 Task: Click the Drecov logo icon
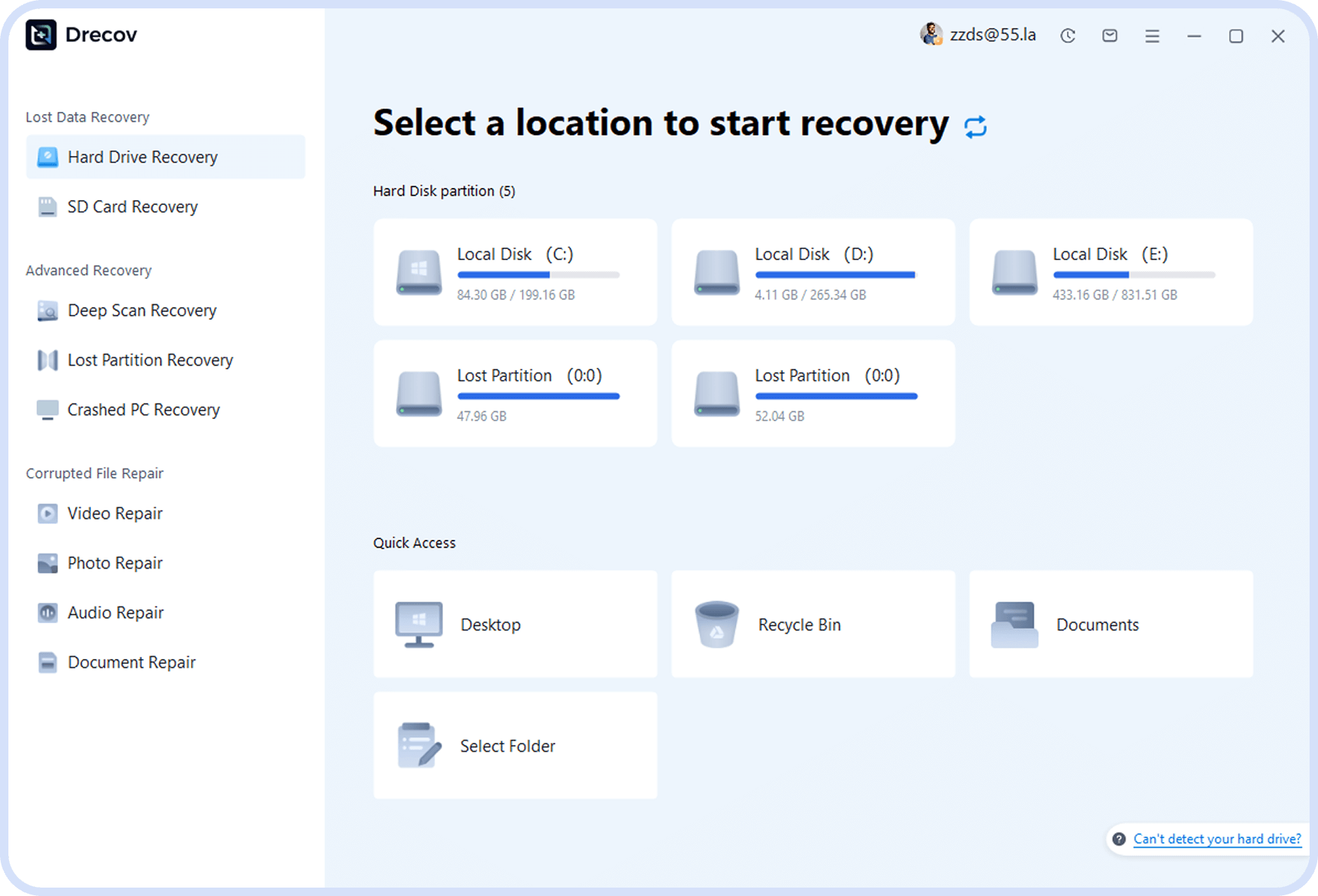point(41,35)
